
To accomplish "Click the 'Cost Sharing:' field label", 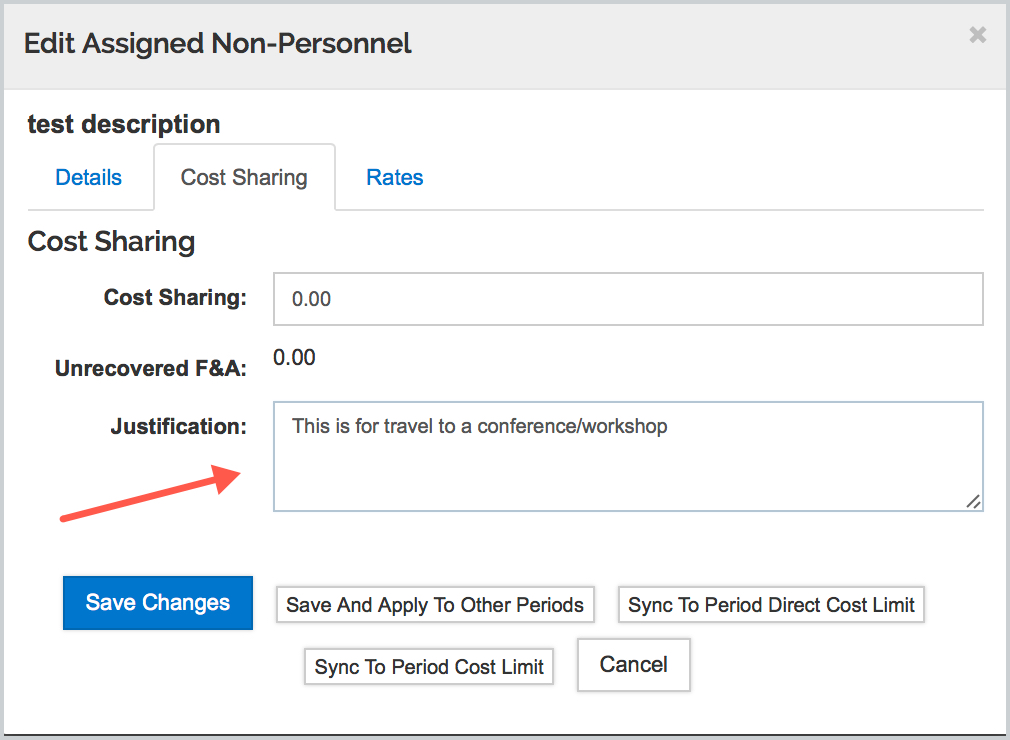I will click(x=175, y=297).
